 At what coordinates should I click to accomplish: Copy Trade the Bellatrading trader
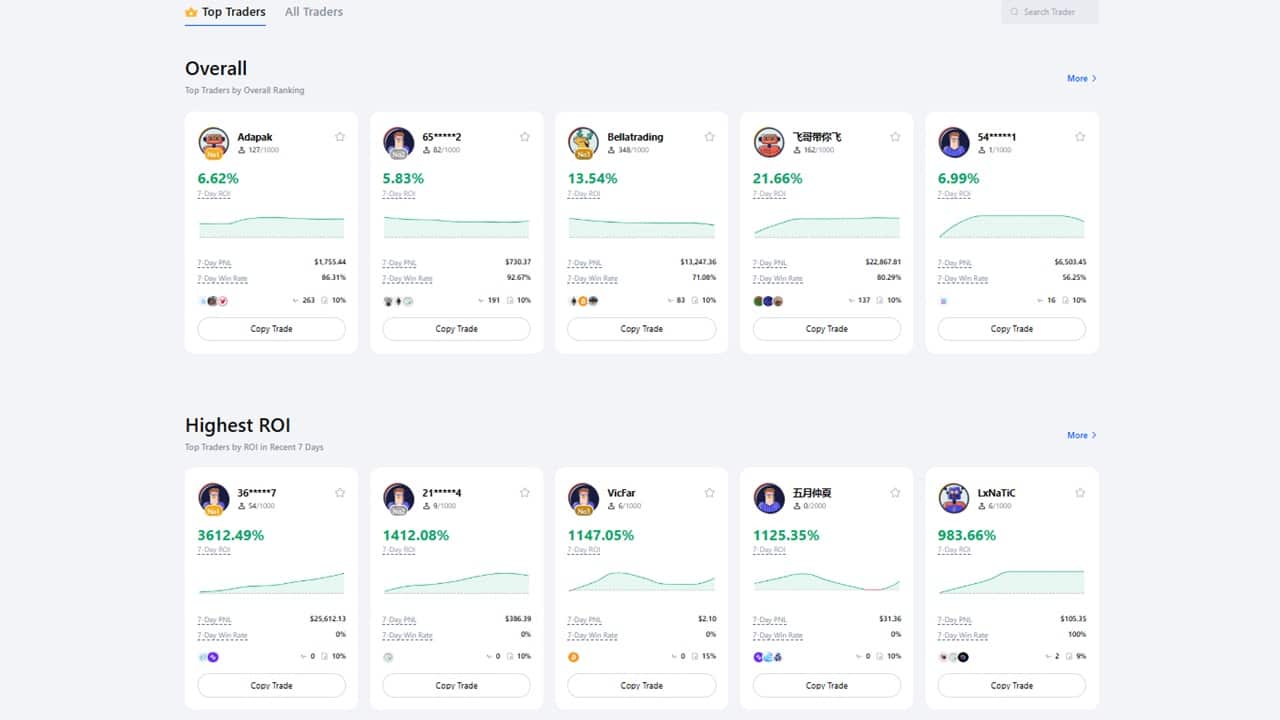641,328
